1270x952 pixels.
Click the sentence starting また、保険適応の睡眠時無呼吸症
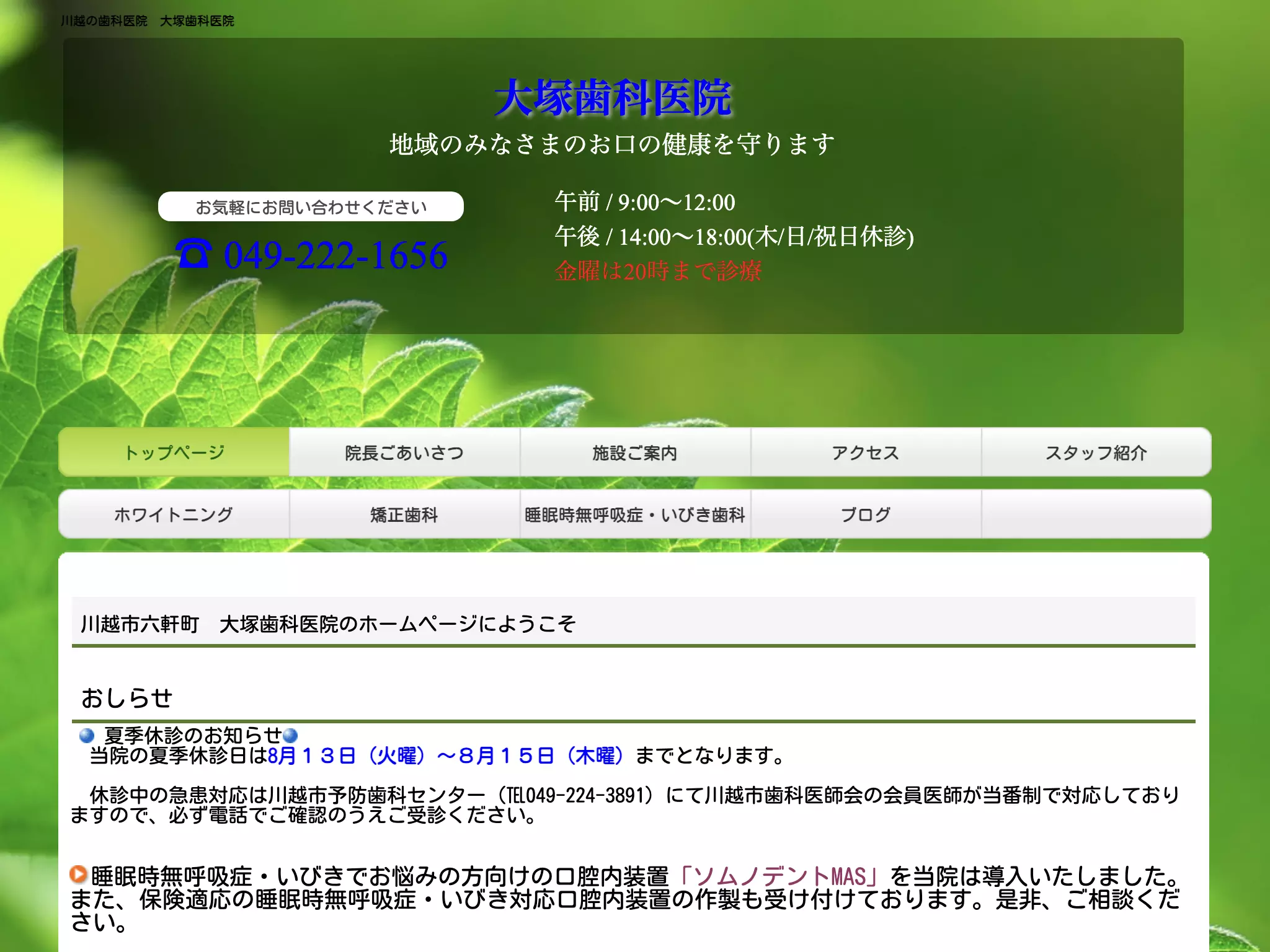625,911
